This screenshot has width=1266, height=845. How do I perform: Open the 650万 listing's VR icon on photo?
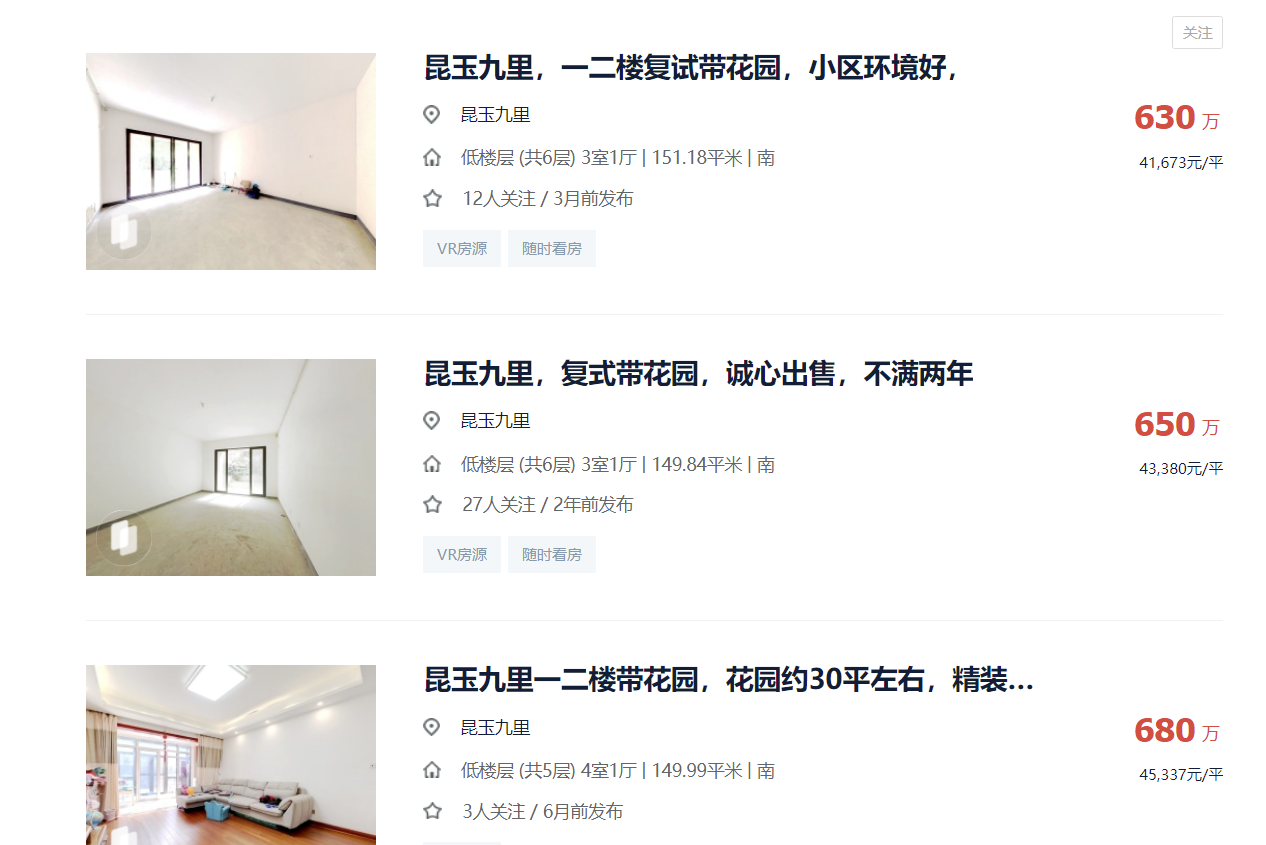click(125, 538)
